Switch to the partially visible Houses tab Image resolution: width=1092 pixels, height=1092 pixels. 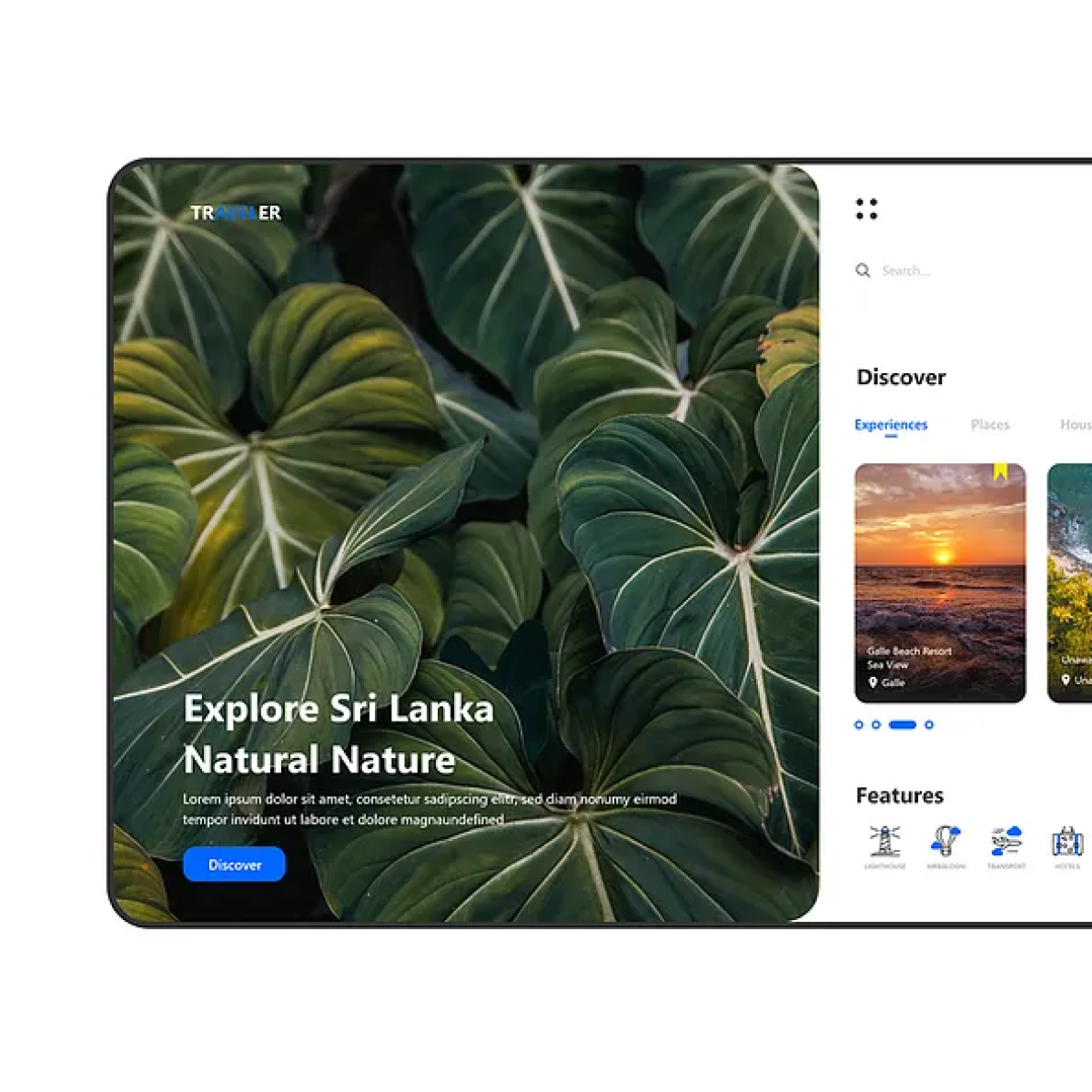click(x=1076, y=425)
